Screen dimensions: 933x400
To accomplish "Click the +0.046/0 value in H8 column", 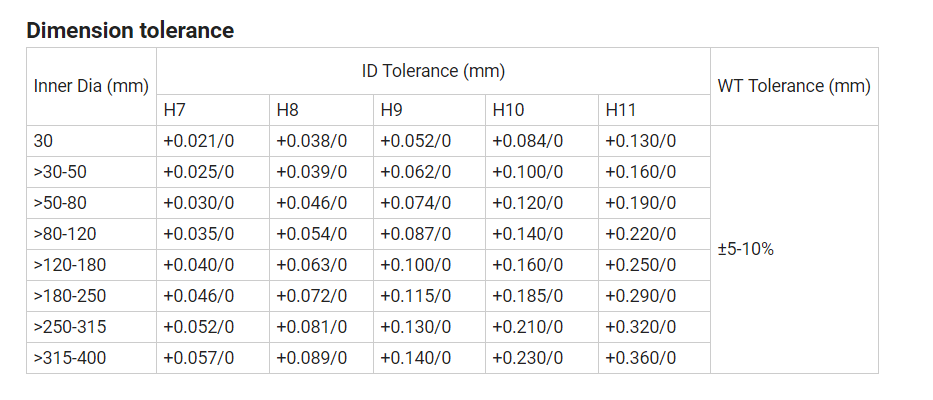I will (x=311, y=203).
